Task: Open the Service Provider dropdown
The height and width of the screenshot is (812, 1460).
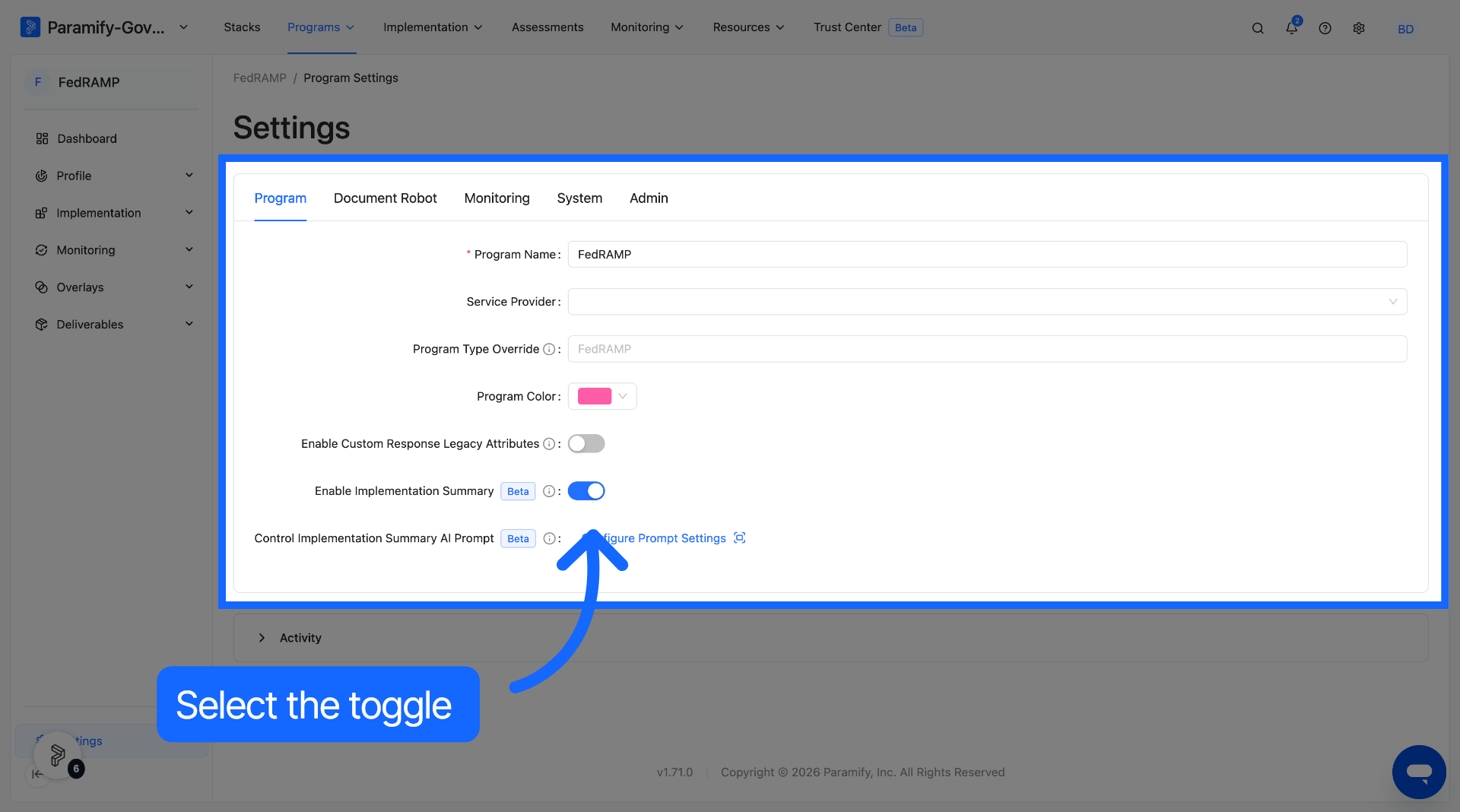Action: [987, 302]
